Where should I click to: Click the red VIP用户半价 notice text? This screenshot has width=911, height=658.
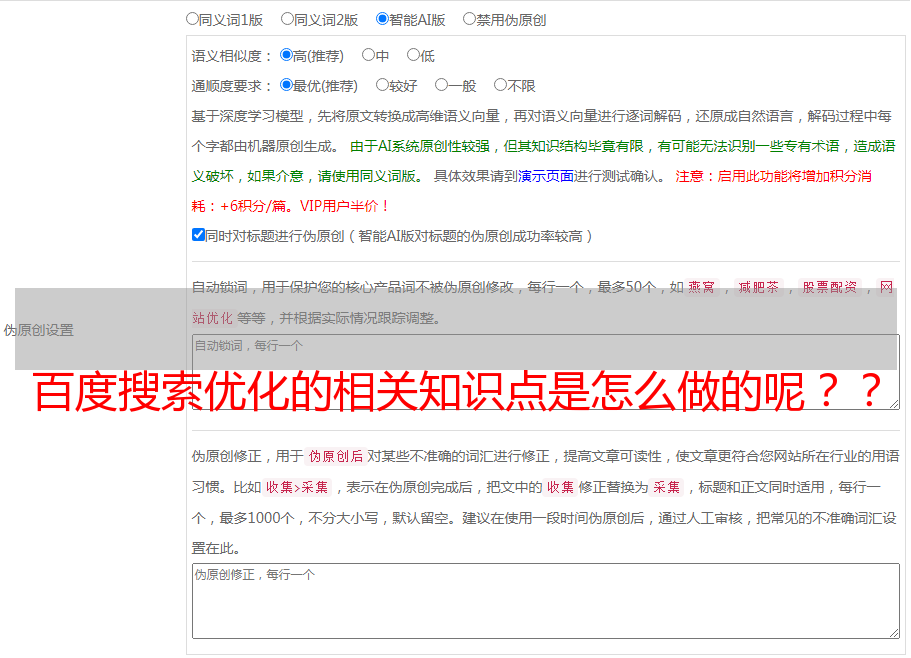345,206
